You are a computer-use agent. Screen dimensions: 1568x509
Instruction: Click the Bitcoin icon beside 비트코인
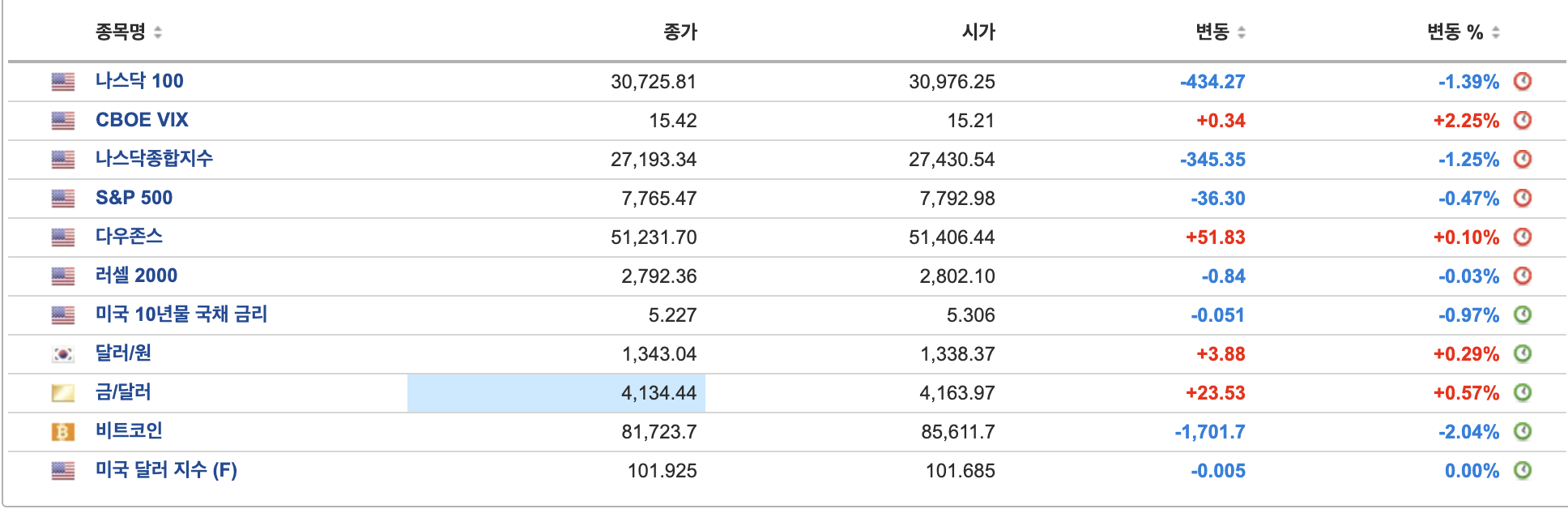[63, 432]
